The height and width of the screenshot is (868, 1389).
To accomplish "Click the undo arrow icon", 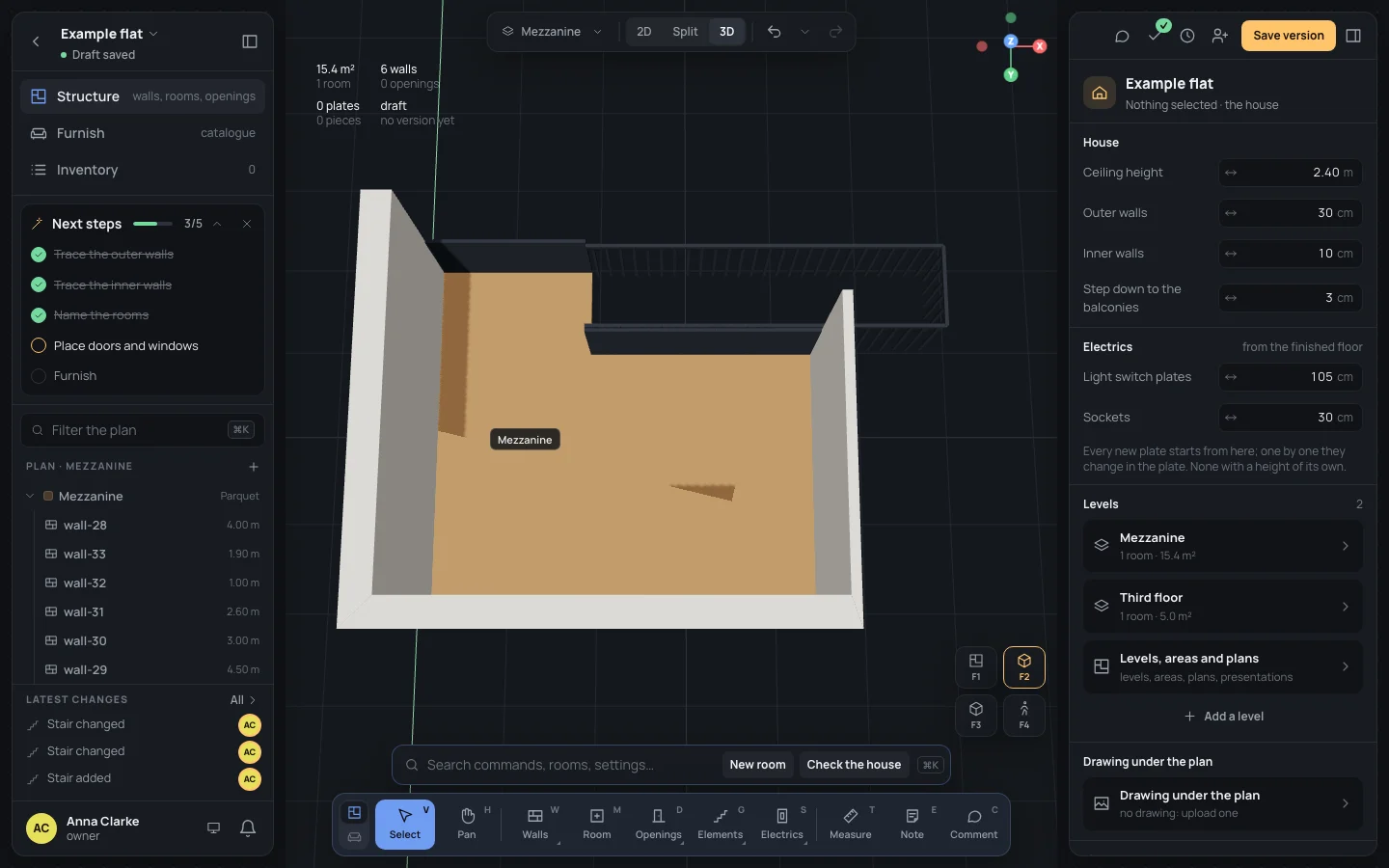I will tap(774, 32).
